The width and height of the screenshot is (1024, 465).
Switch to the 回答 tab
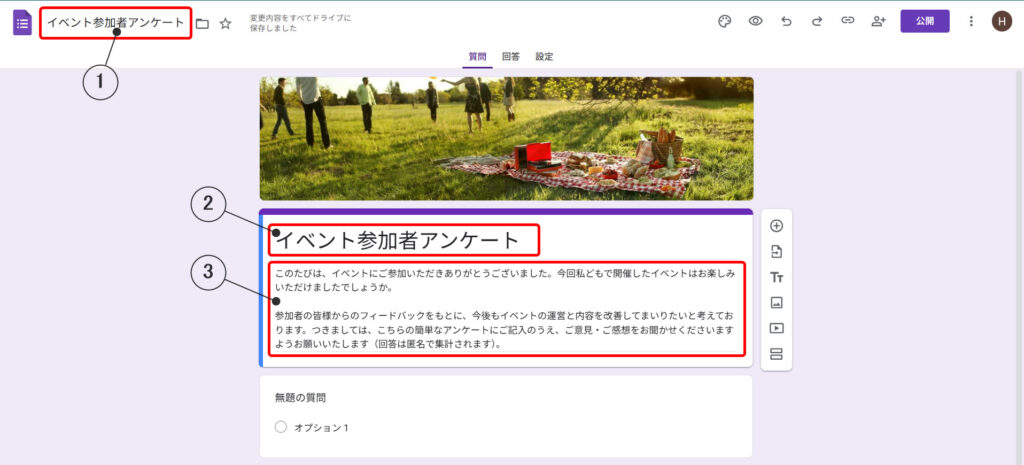click(511, 57)
